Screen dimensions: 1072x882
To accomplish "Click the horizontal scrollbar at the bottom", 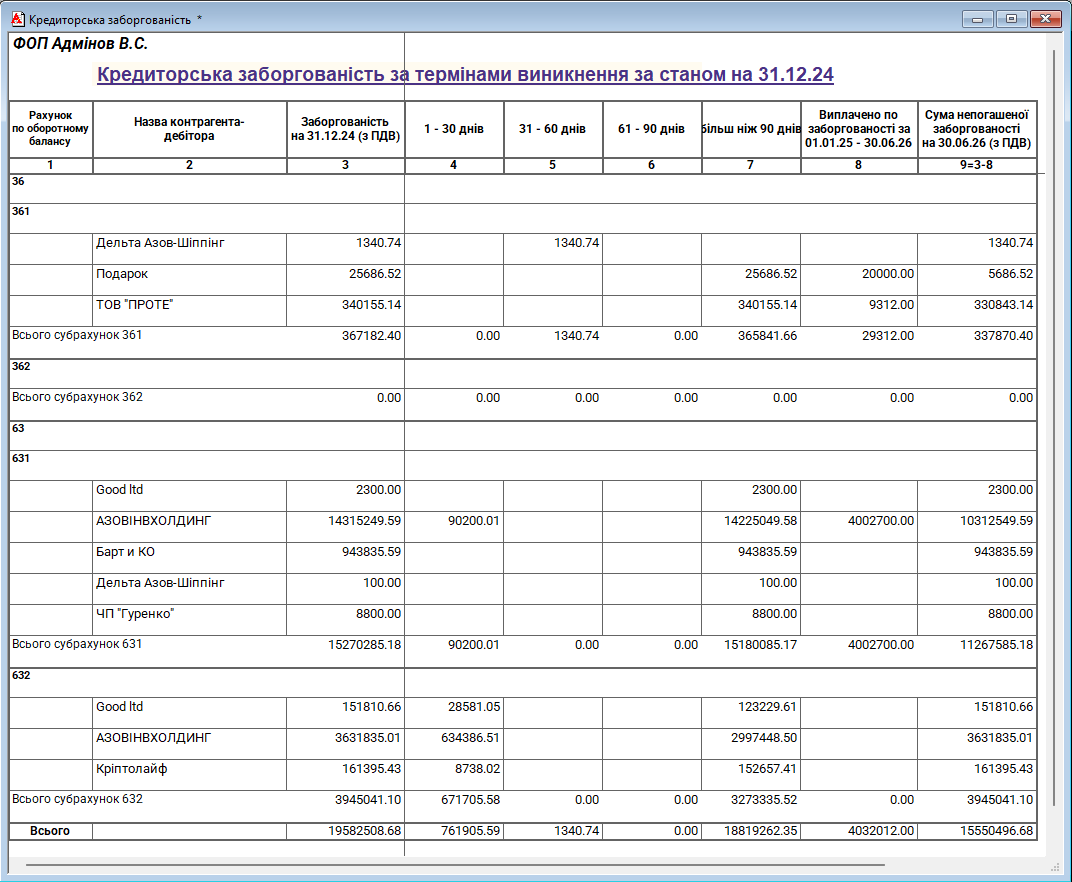I will 455,864.
